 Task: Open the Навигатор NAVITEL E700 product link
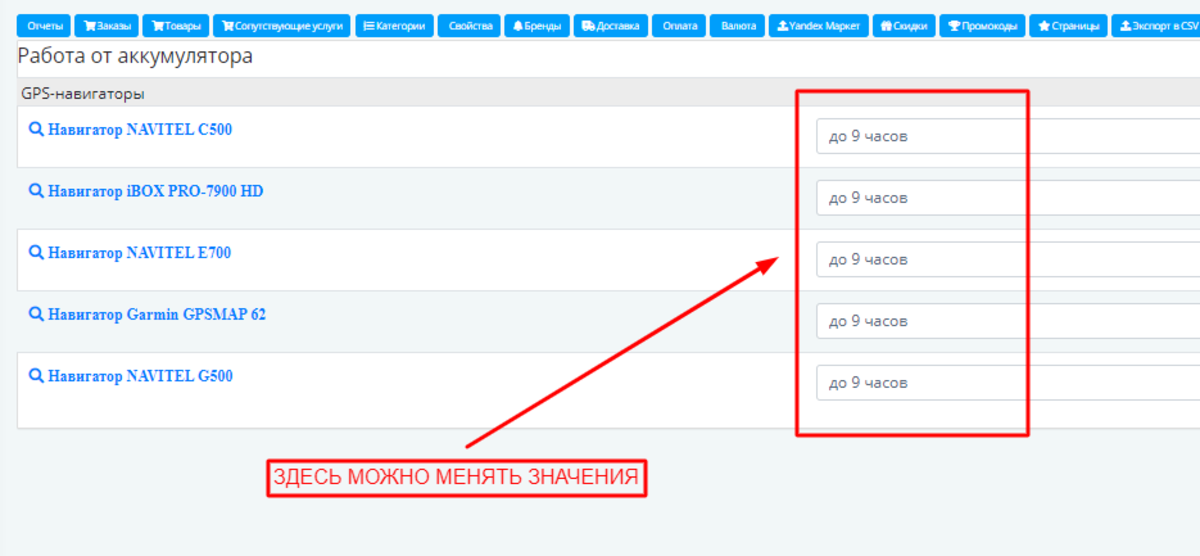[139, 253]
